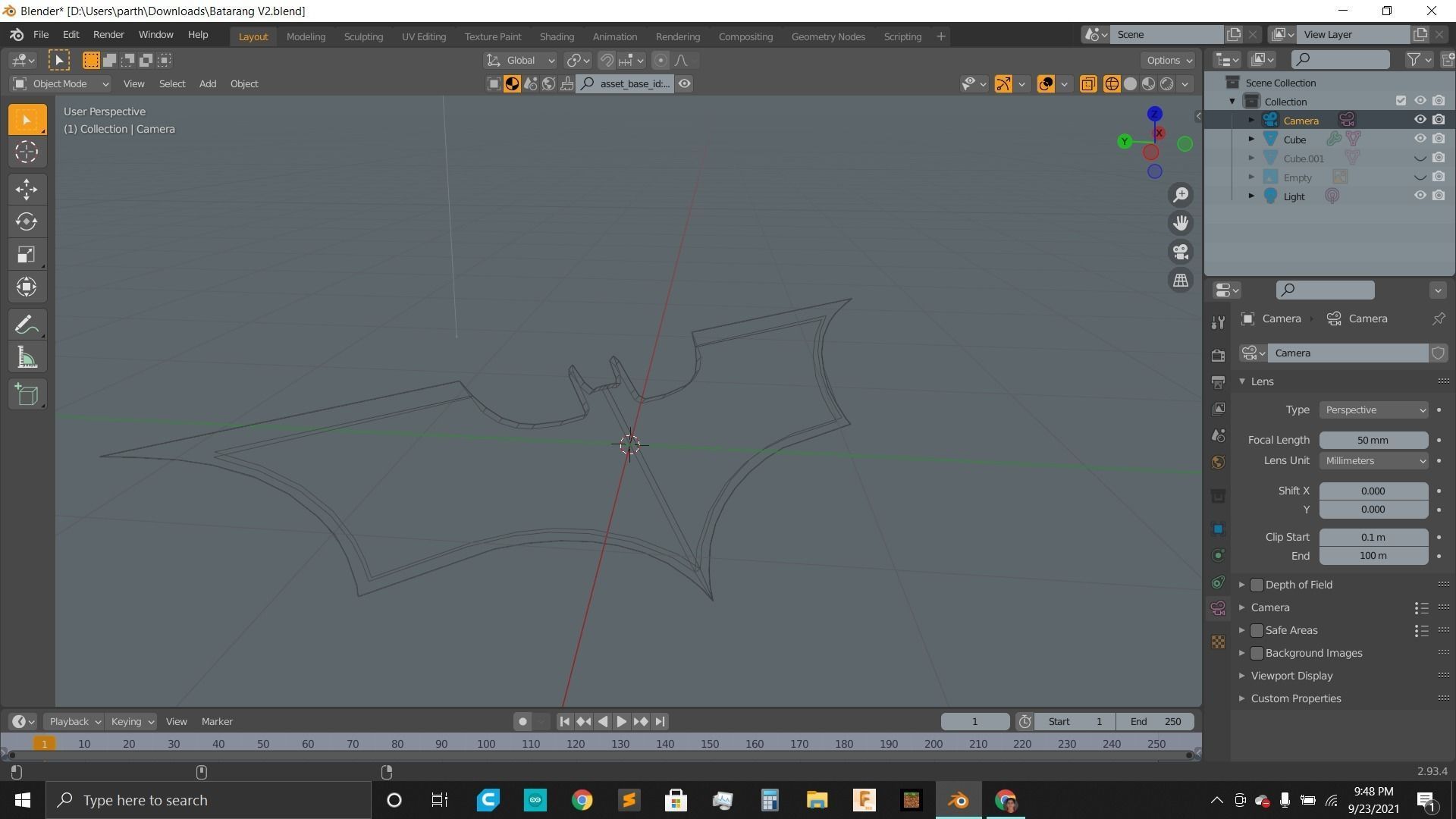This screenshot has height=819, width=1456.
Task: Open the Output properties tab icon
Action: (1218, 381)
